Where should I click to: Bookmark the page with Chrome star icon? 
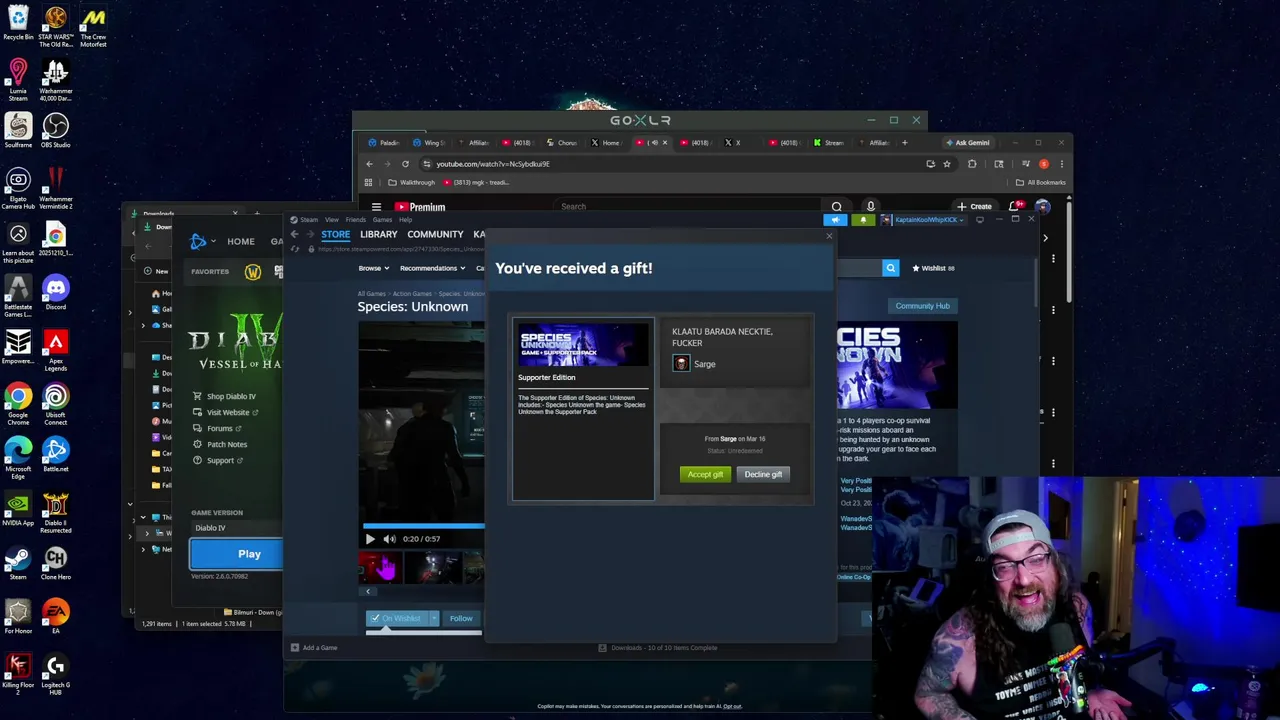coord(946,164)
